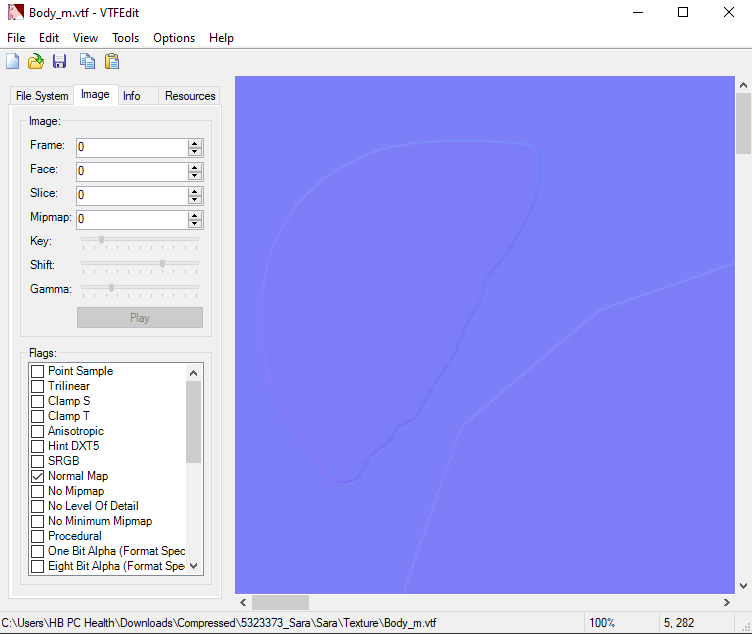Image resolution: width=752 pixels, height=634 pixels.
Task: Switch to the Resources tab
Action: click(x=190, y=96)
